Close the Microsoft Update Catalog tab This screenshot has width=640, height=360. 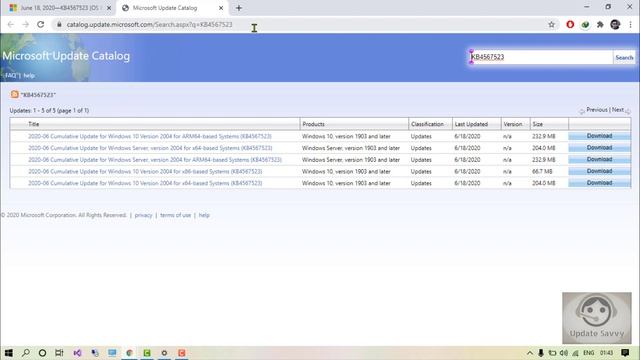coord(221,8)
